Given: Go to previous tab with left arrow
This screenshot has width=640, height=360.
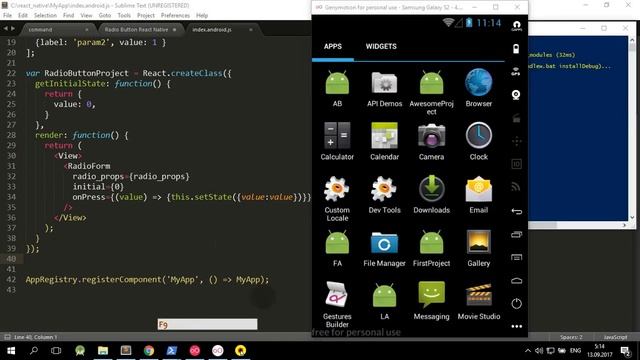Looking at the screenshot, I should (x=5, y=29).
